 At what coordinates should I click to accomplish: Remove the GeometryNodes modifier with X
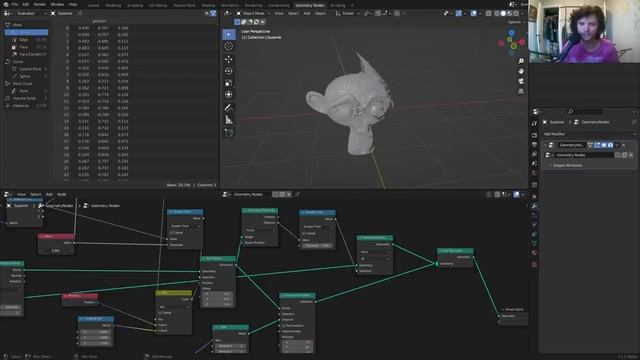(624, 145)
